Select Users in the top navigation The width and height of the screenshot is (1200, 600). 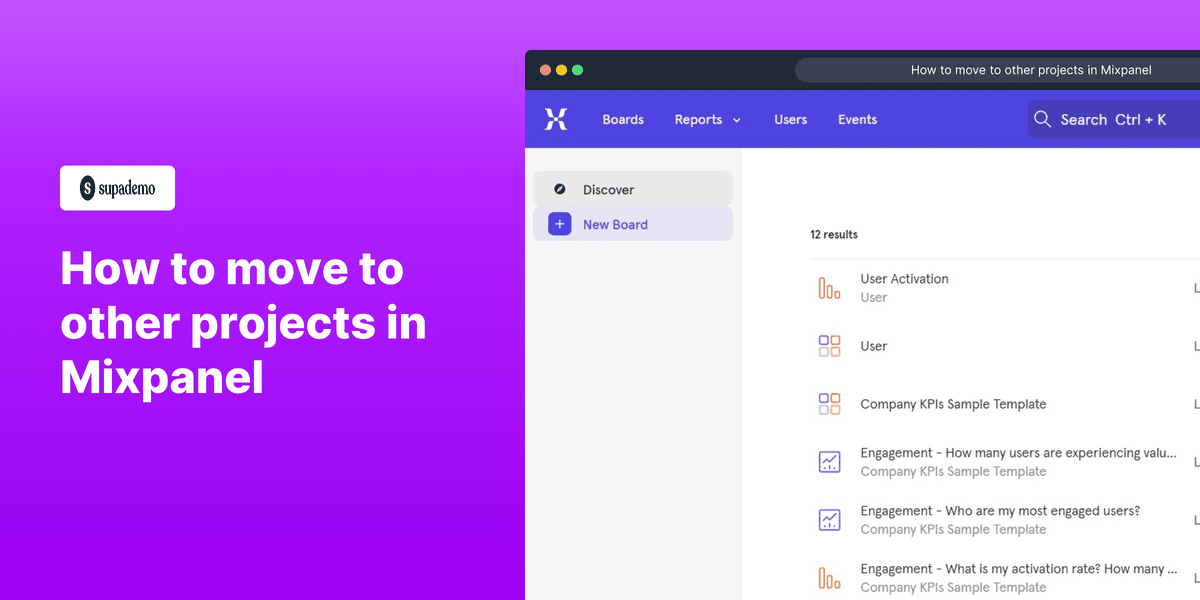pyautogui.click(x=790, y=119)
